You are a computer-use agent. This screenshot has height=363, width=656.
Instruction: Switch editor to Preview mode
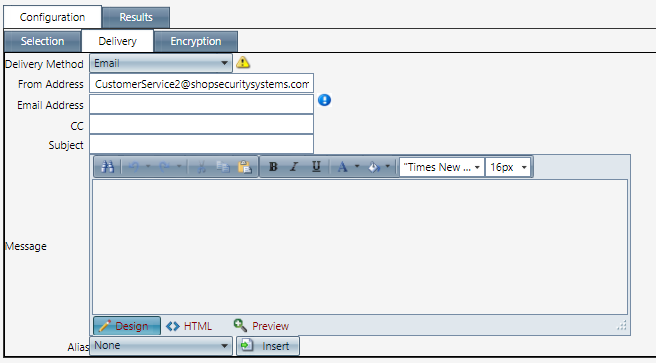click(261, 326)
